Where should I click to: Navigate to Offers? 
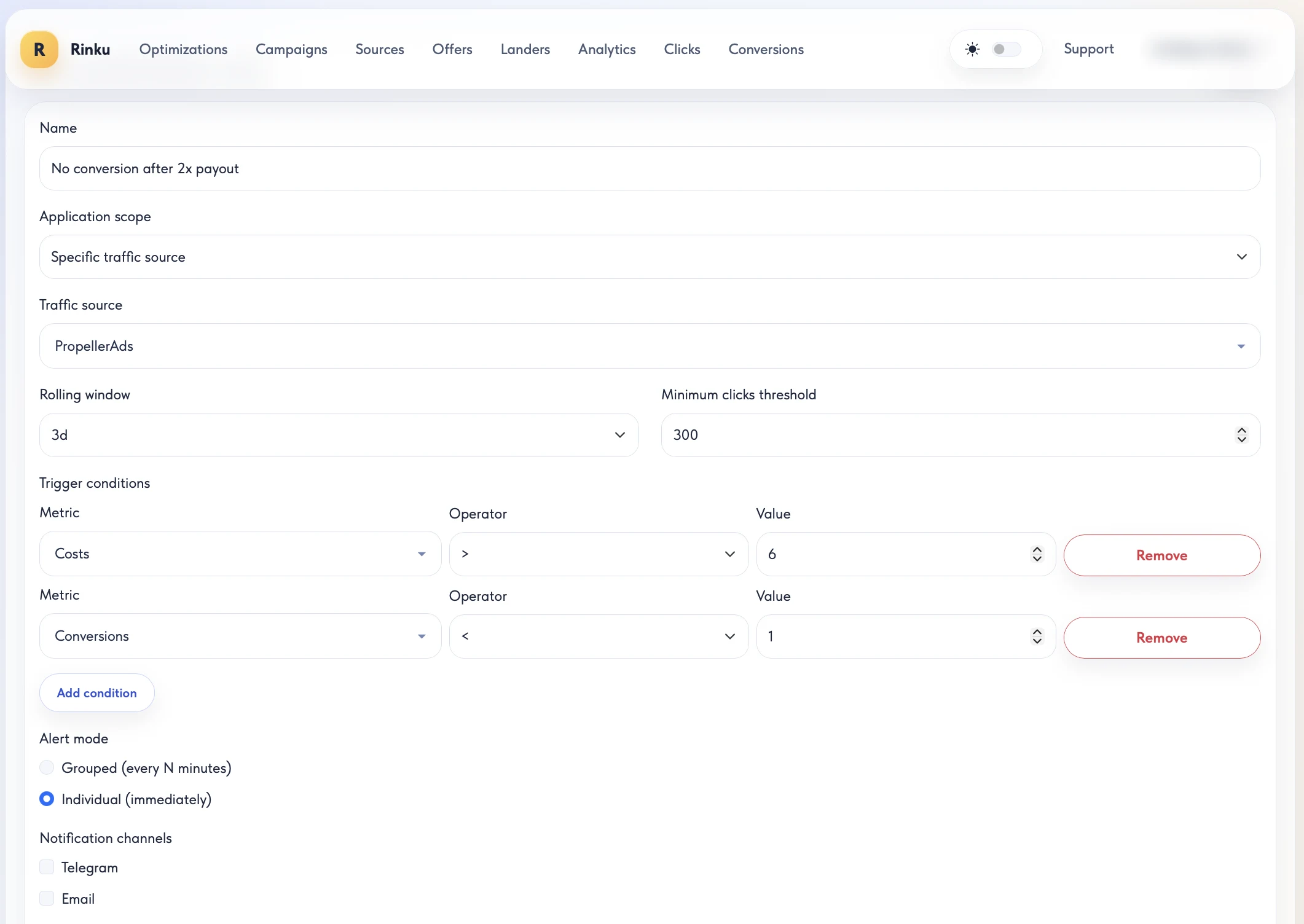pos(452,49)
